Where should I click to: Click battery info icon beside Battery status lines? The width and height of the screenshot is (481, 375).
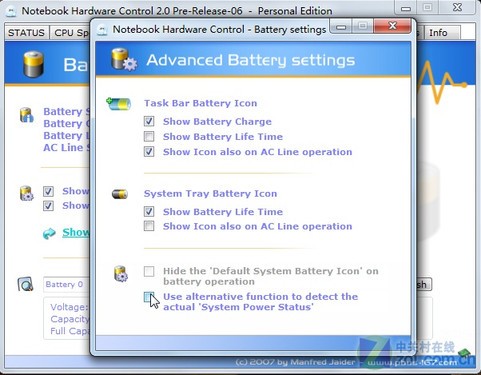[x=27, y=115]
